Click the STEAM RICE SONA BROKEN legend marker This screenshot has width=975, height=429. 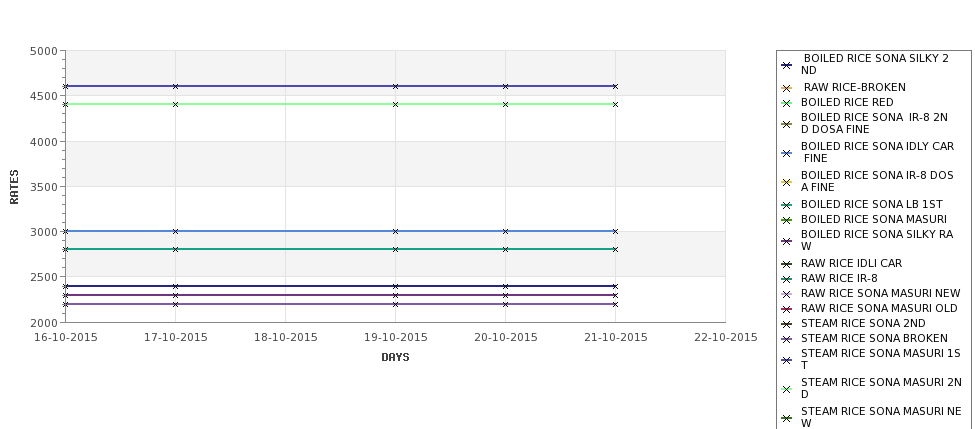click(x=786, y=339)
